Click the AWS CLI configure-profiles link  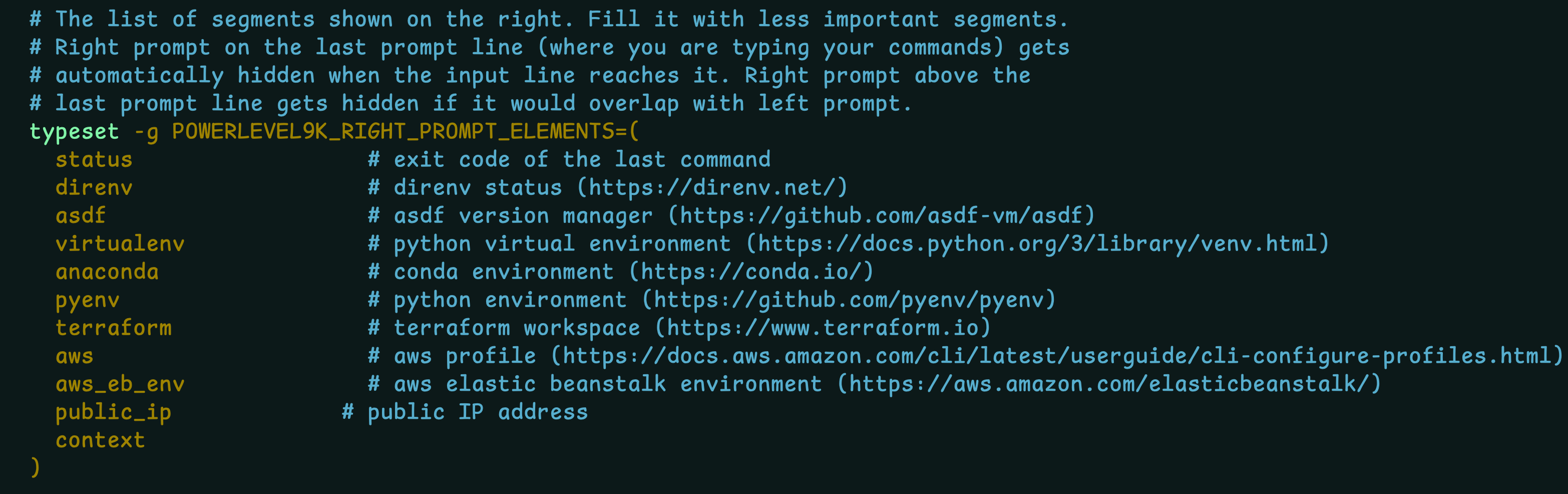pyautogui.click(x=1057, y=356)
